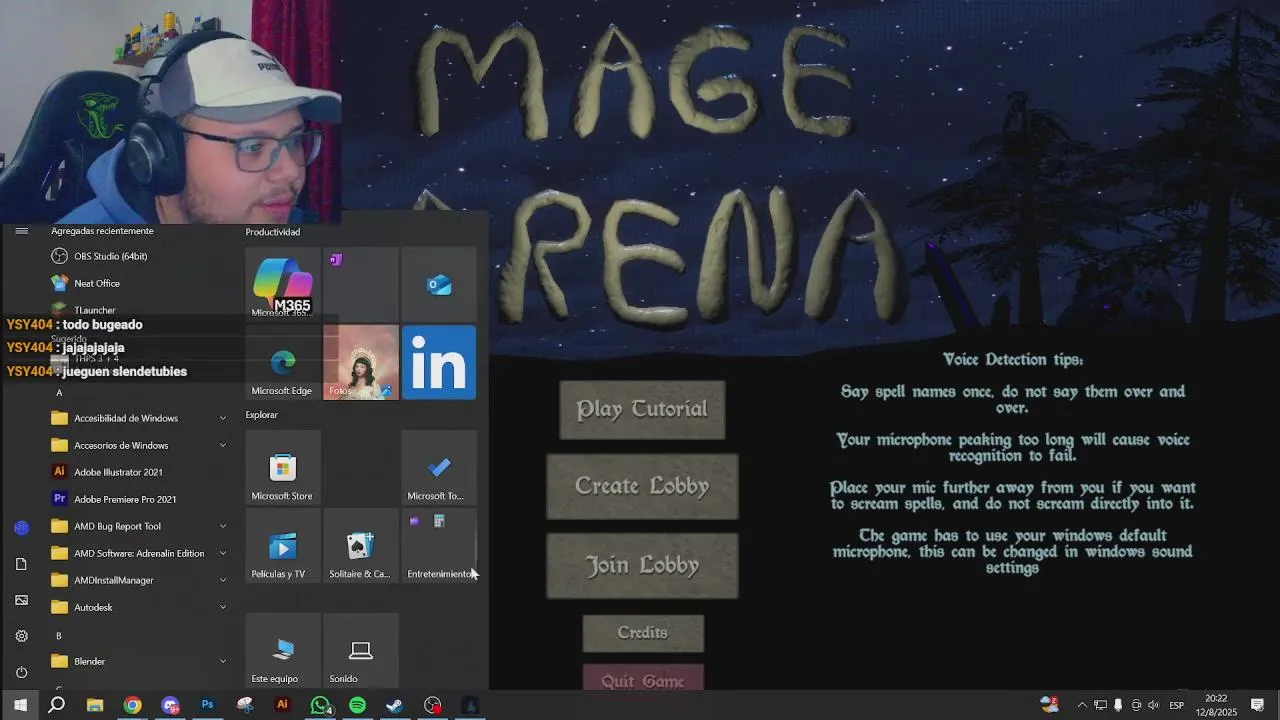Image resolution: width=1280 pixels, height=720 pixels.
Task: Open Settings gear in Start sidebar
Action: 21,636
